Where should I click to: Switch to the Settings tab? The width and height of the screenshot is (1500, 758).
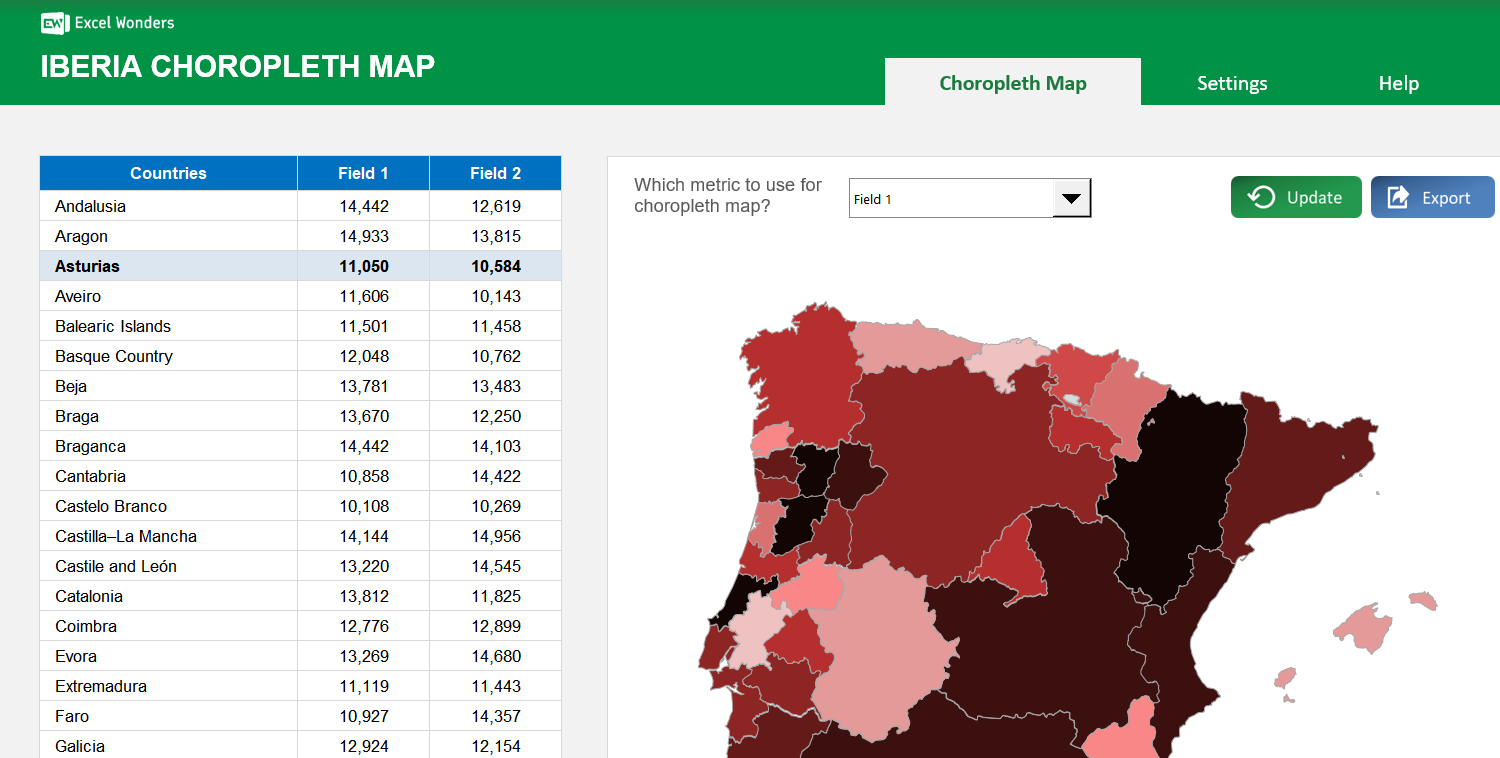pyautogui.click(x=1232, y=83)
